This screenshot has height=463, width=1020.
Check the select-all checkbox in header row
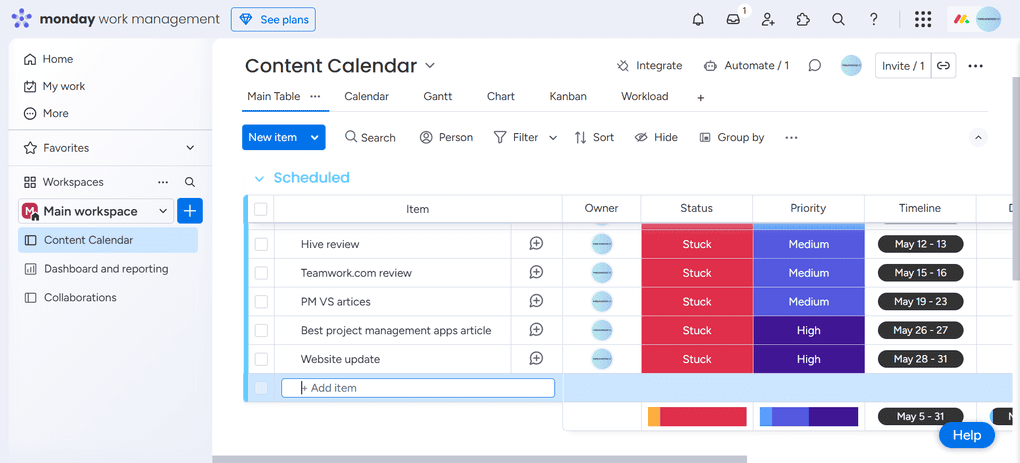(261, 209)
